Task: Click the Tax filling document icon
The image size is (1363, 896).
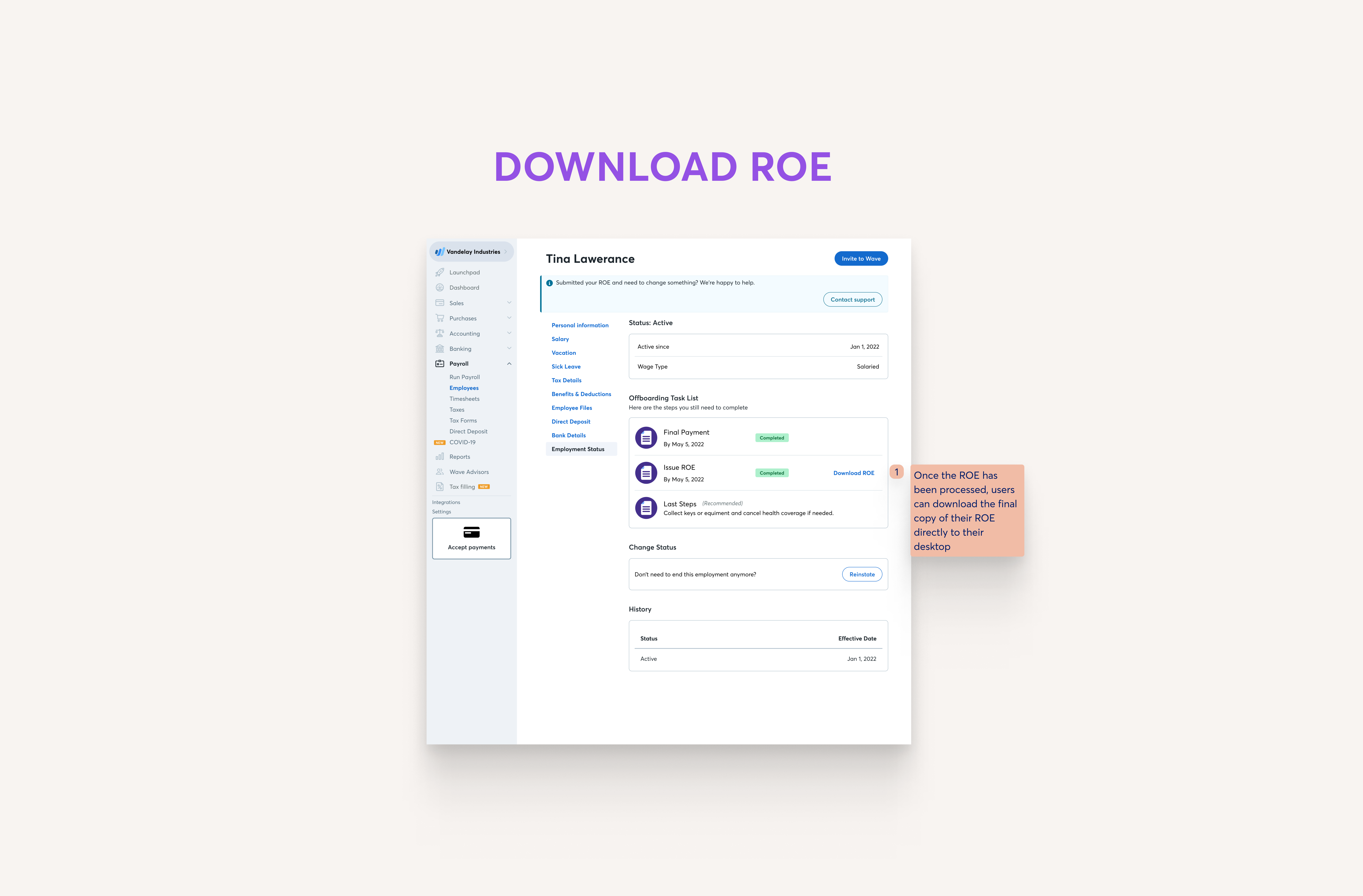Action: [440, 487]
